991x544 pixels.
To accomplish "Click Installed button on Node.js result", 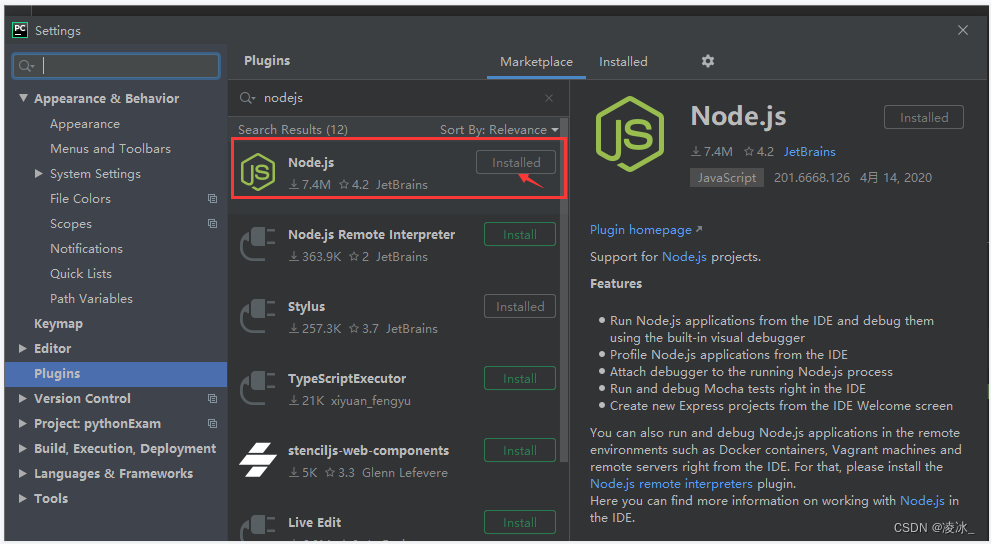I will click(516, 162).
